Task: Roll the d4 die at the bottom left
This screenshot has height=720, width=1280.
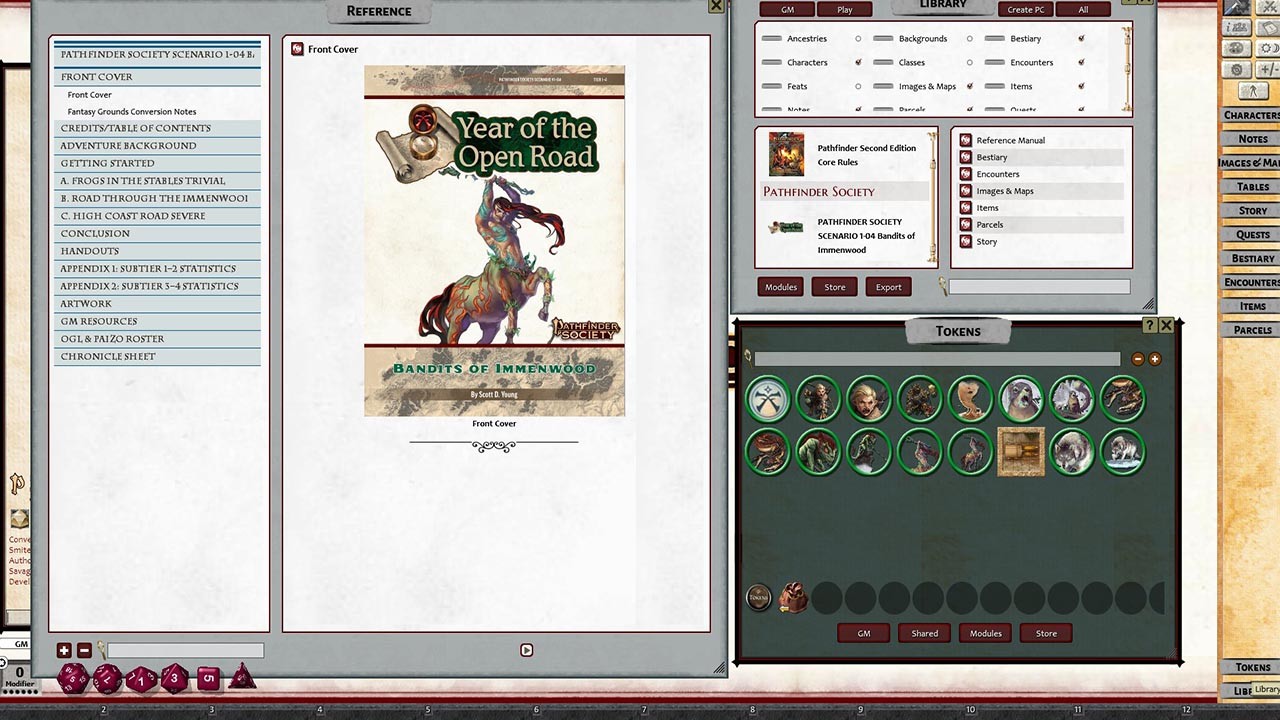Action: point(241,680)
